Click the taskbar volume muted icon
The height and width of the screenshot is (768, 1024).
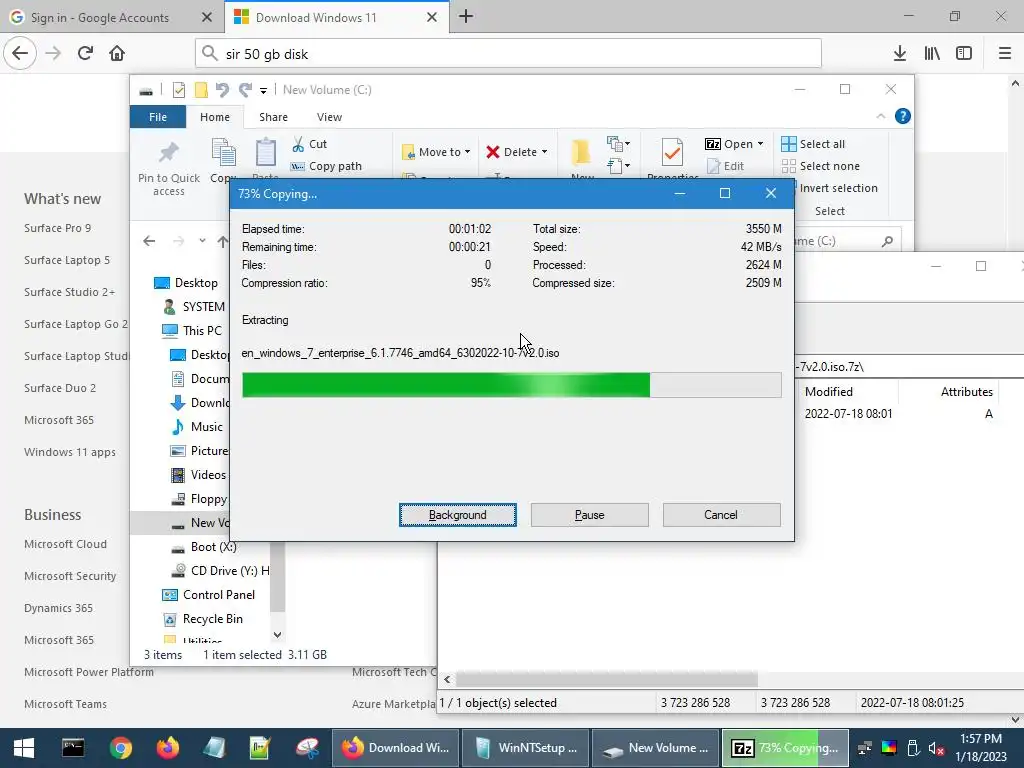936,748
